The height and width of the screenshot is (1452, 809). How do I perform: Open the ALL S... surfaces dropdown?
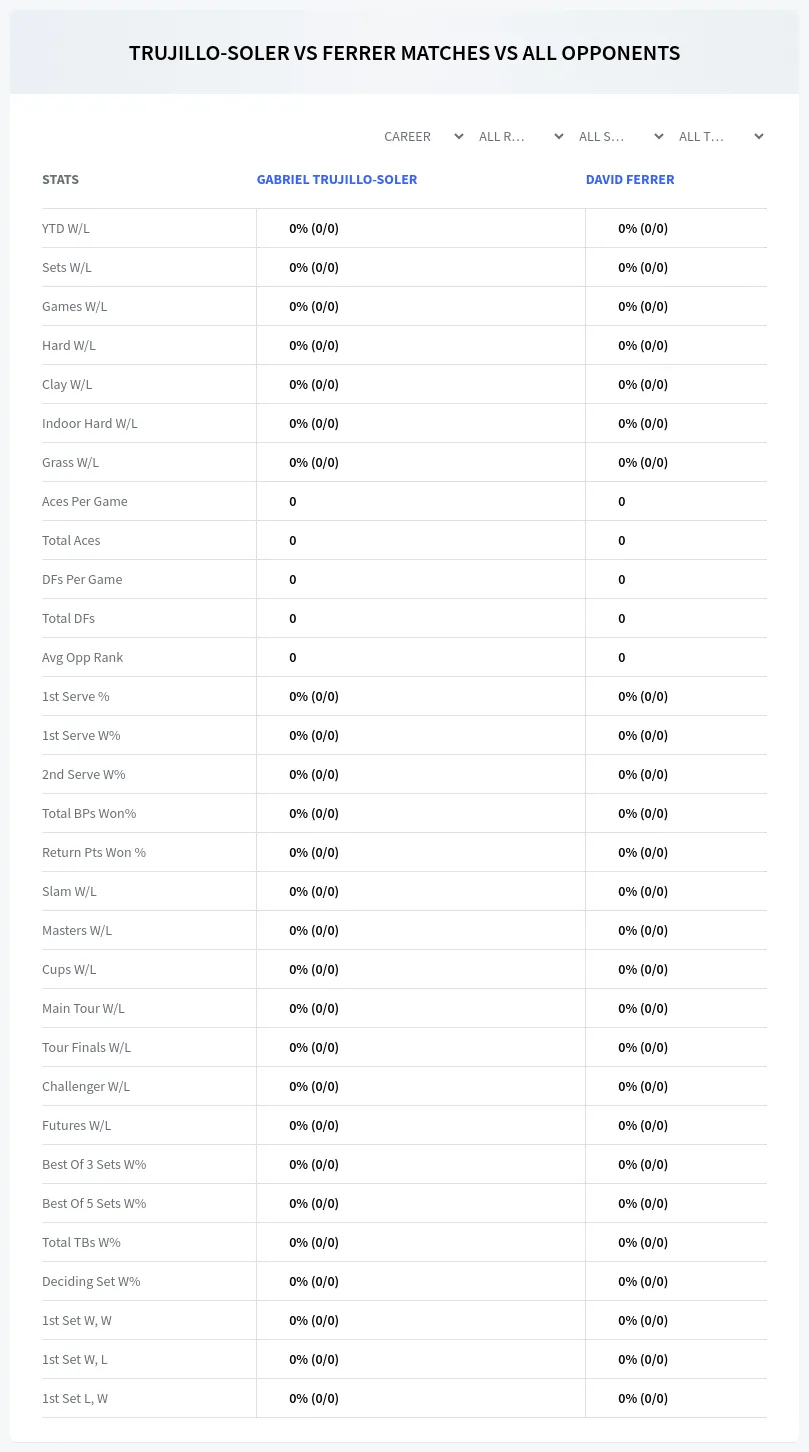(x=620, y=136)
